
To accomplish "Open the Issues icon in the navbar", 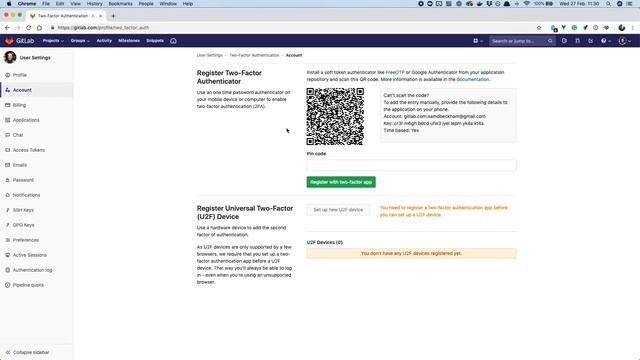I will [x=564, y=41].
